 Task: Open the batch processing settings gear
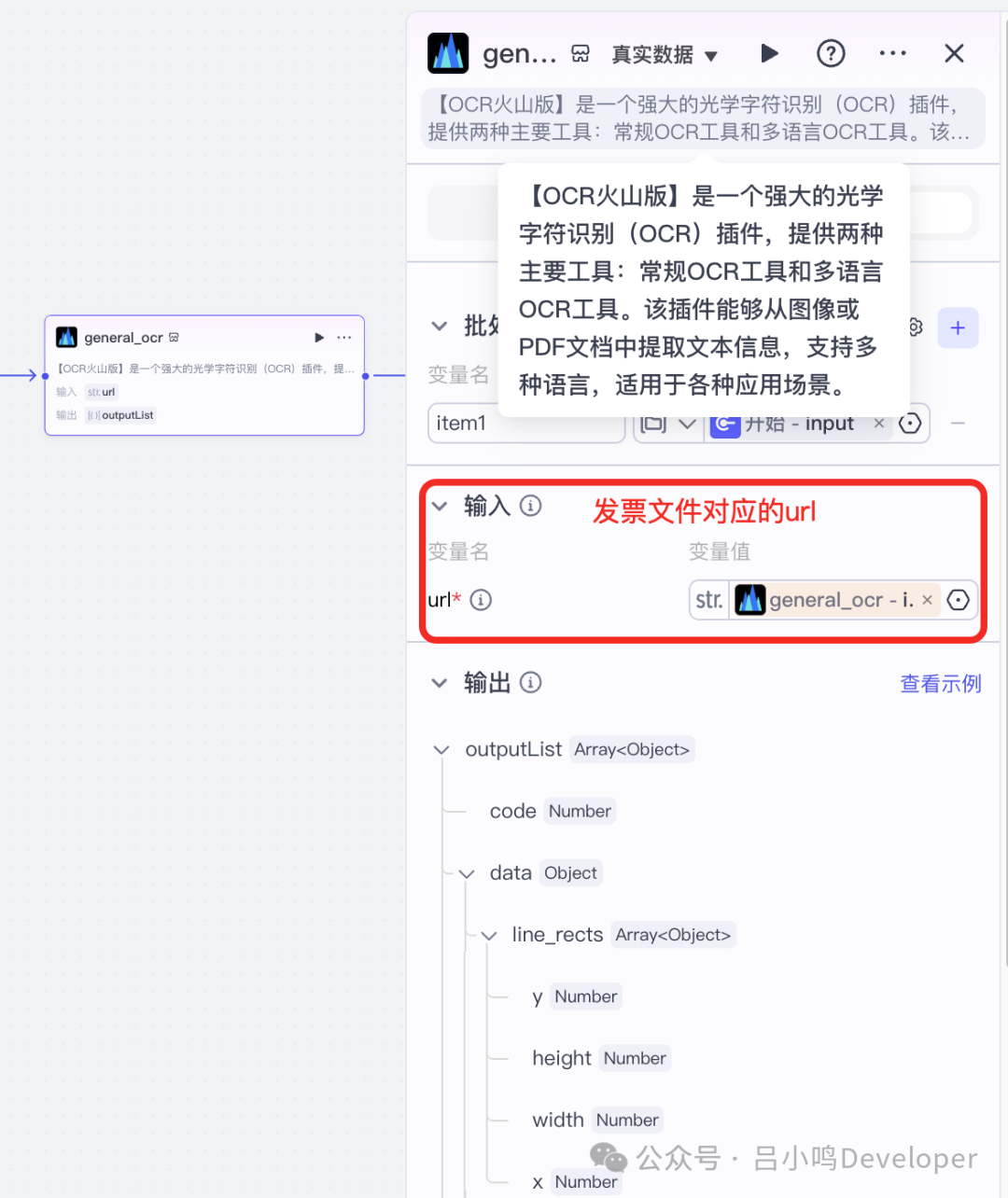pyautogui.click(x=914, y=327)
